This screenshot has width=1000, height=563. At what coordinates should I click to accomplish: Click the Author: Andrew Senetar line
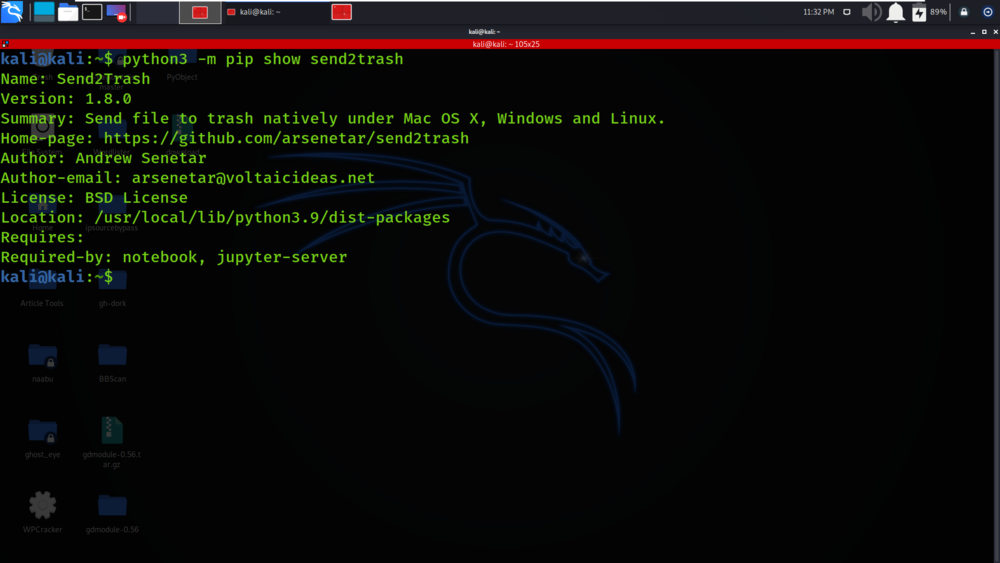(x=103, y=158)
